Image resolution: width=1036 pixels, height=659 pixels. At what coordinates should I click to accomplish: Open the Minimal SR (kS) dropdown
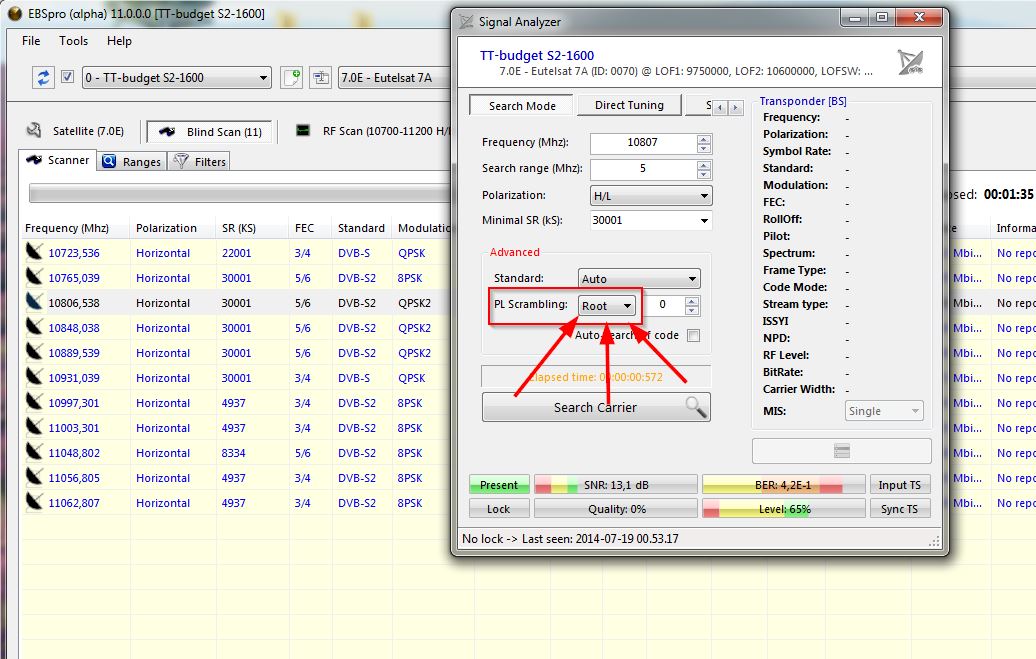pyautogui.click(x=651, y=220)
